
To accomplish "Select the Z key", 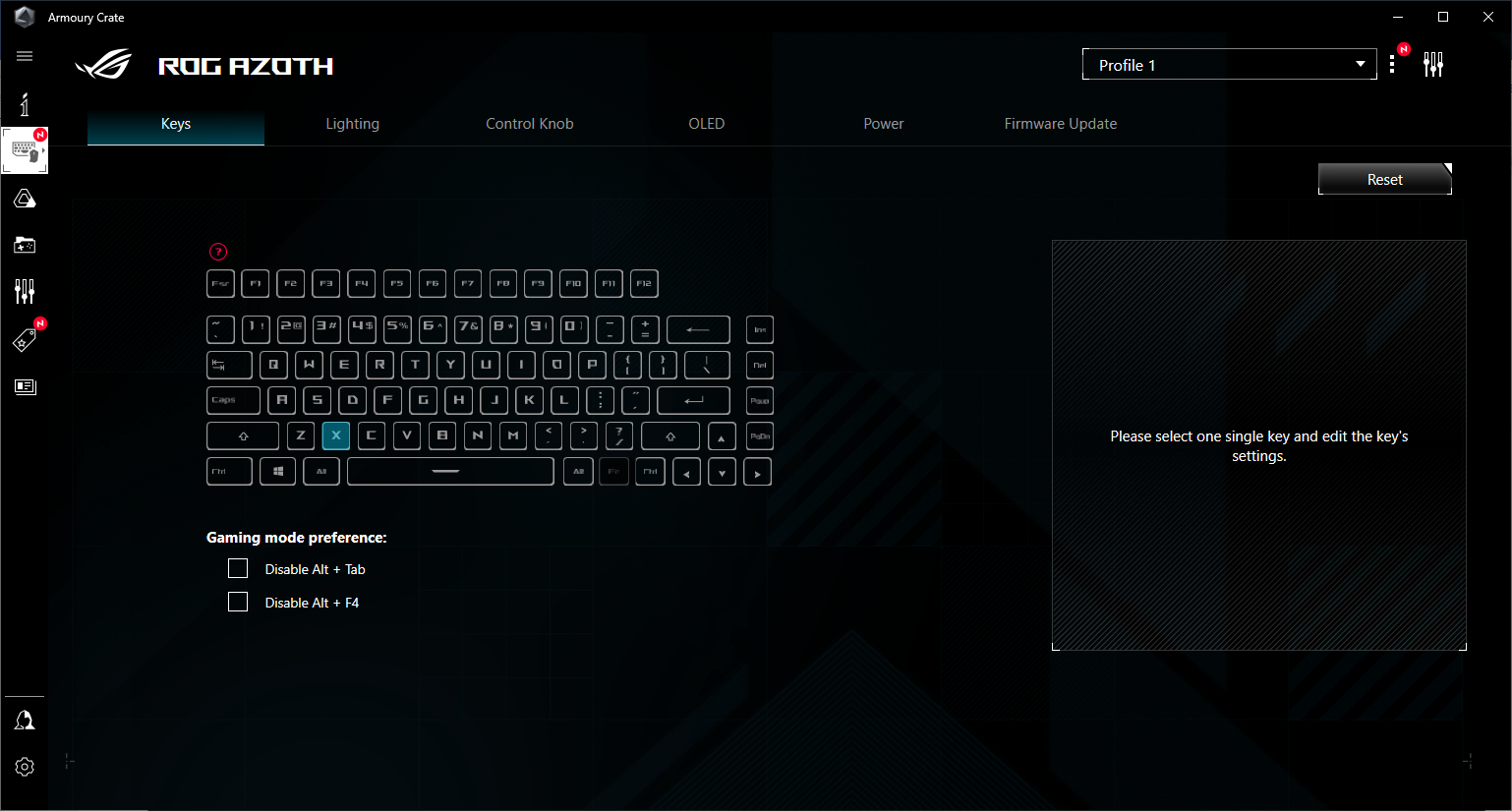I will coord(301,435).
